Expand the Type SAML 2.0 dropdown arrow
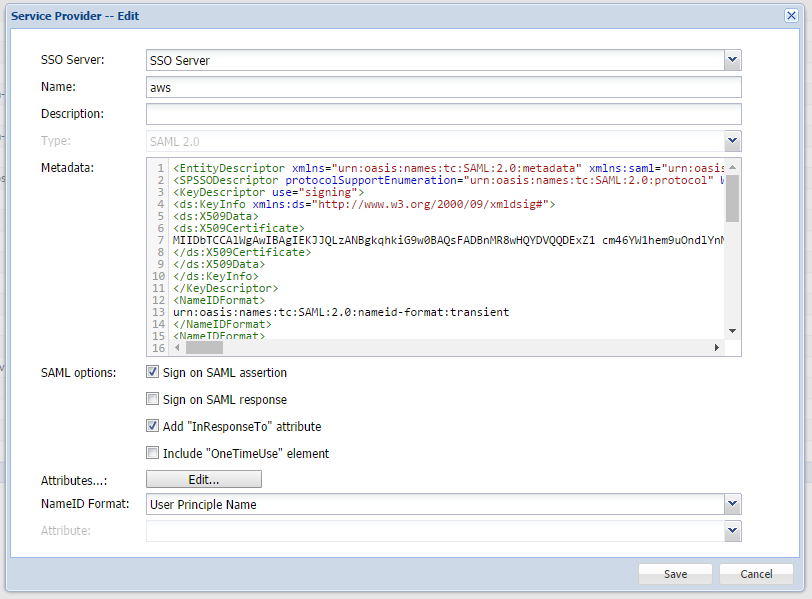This screenshot has height=599, width=812. [732, 141]
